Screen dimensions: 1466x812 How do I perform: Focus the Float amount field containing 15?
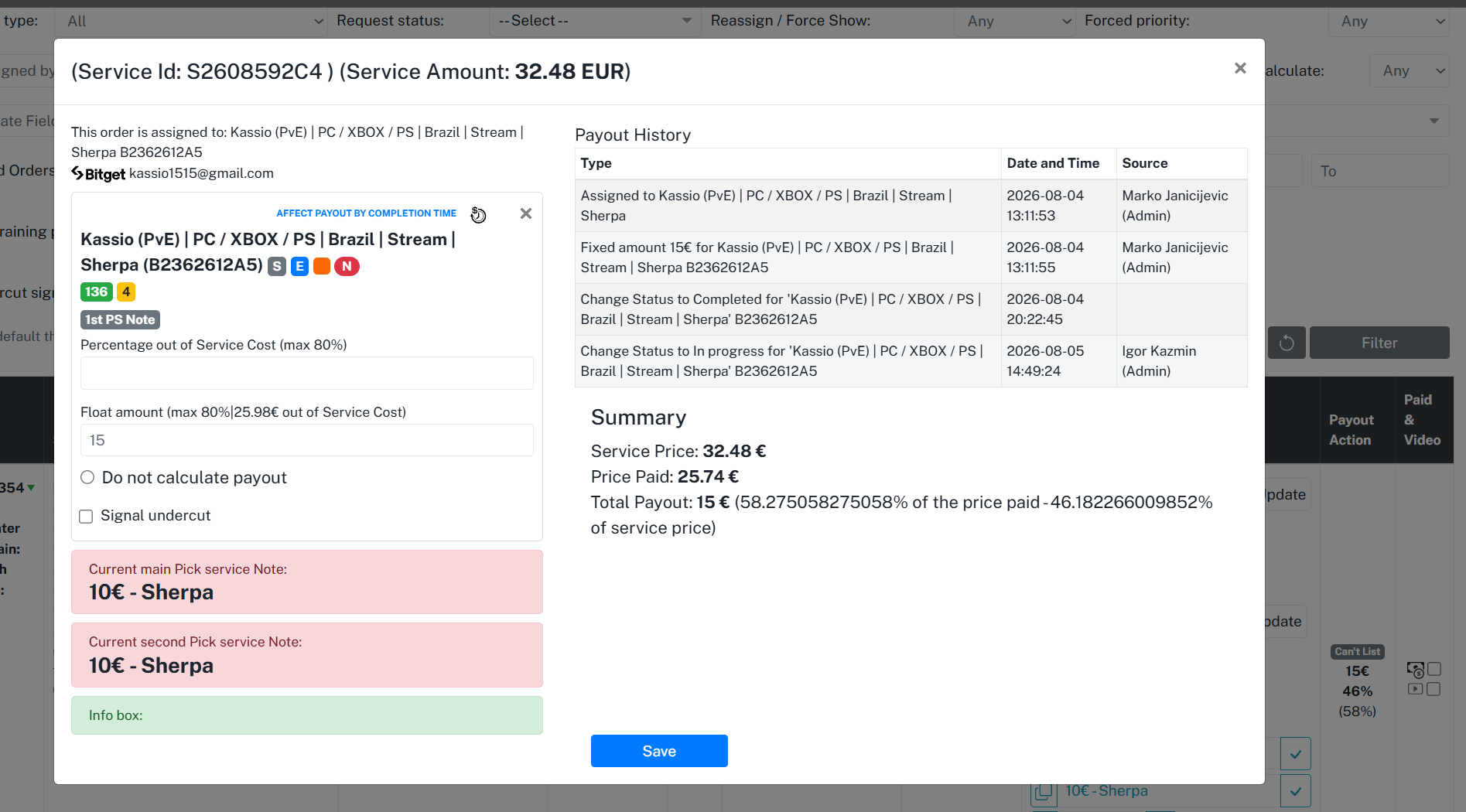[x=307, y=440]
